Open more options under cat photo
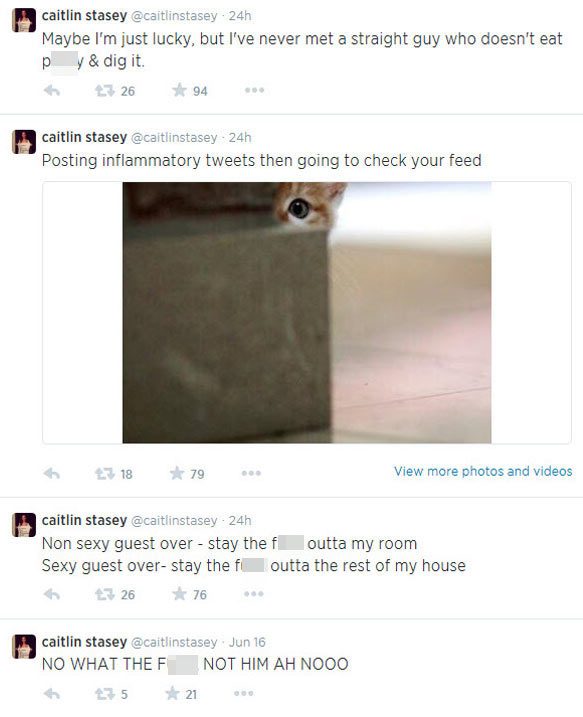The height and width of the screenshot is (717, 583). (x=251, y=473)
